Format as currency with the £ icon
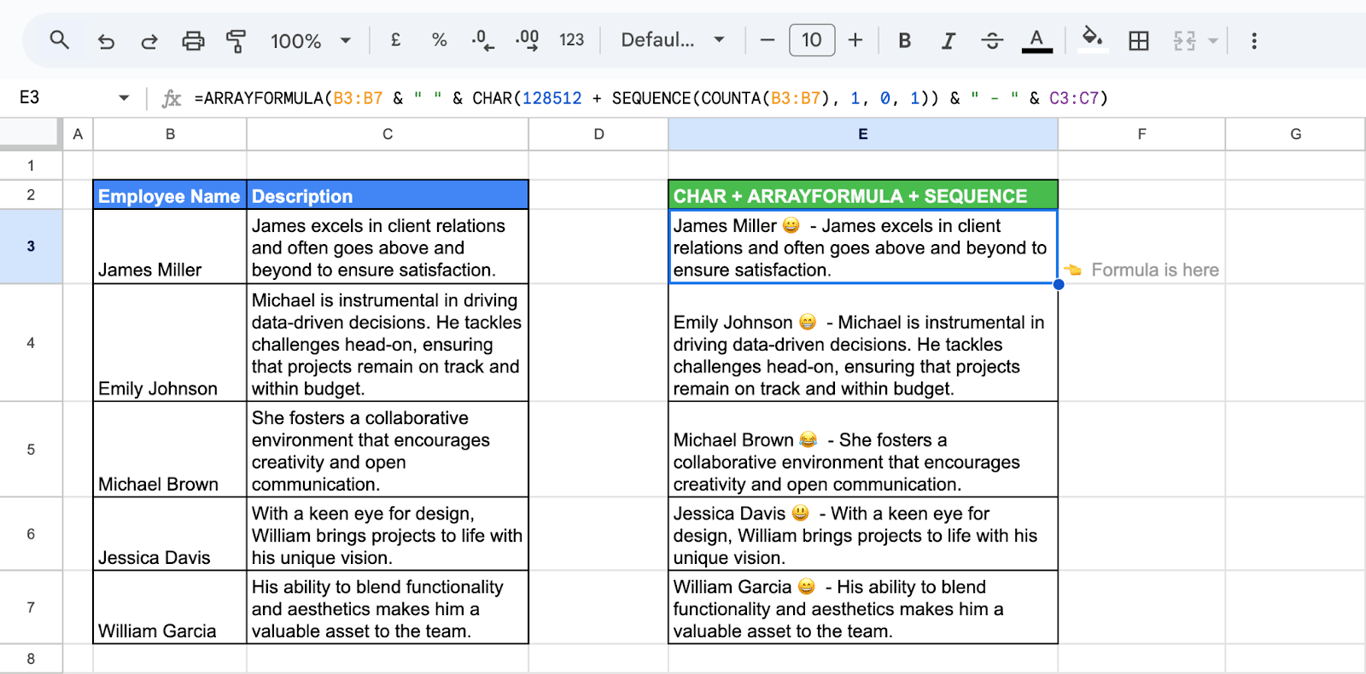Viewport: 1366px width, 674px height. click(x=395, y=40)
